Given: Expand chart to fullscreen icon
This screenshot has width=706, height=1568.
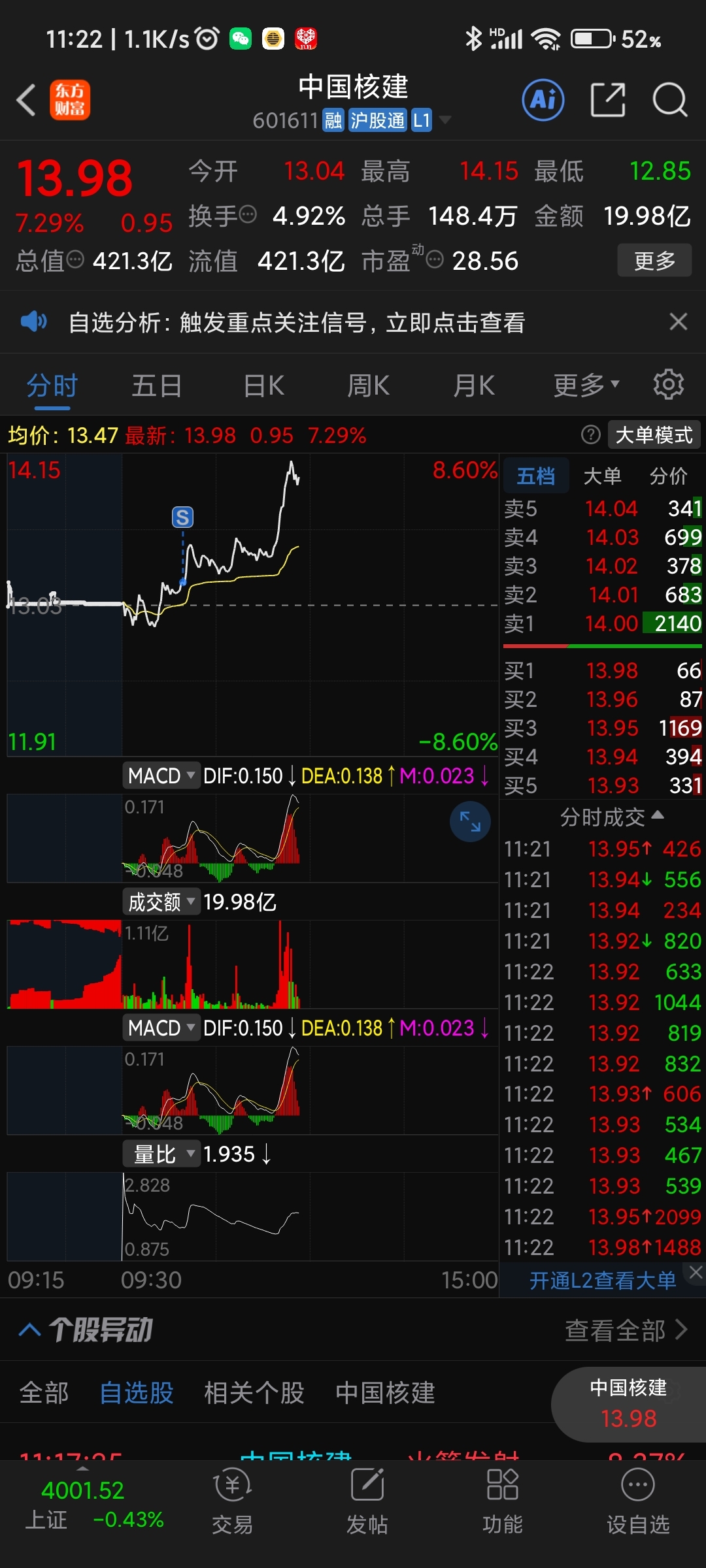Looking at the screenshot, I should (470, 821).
